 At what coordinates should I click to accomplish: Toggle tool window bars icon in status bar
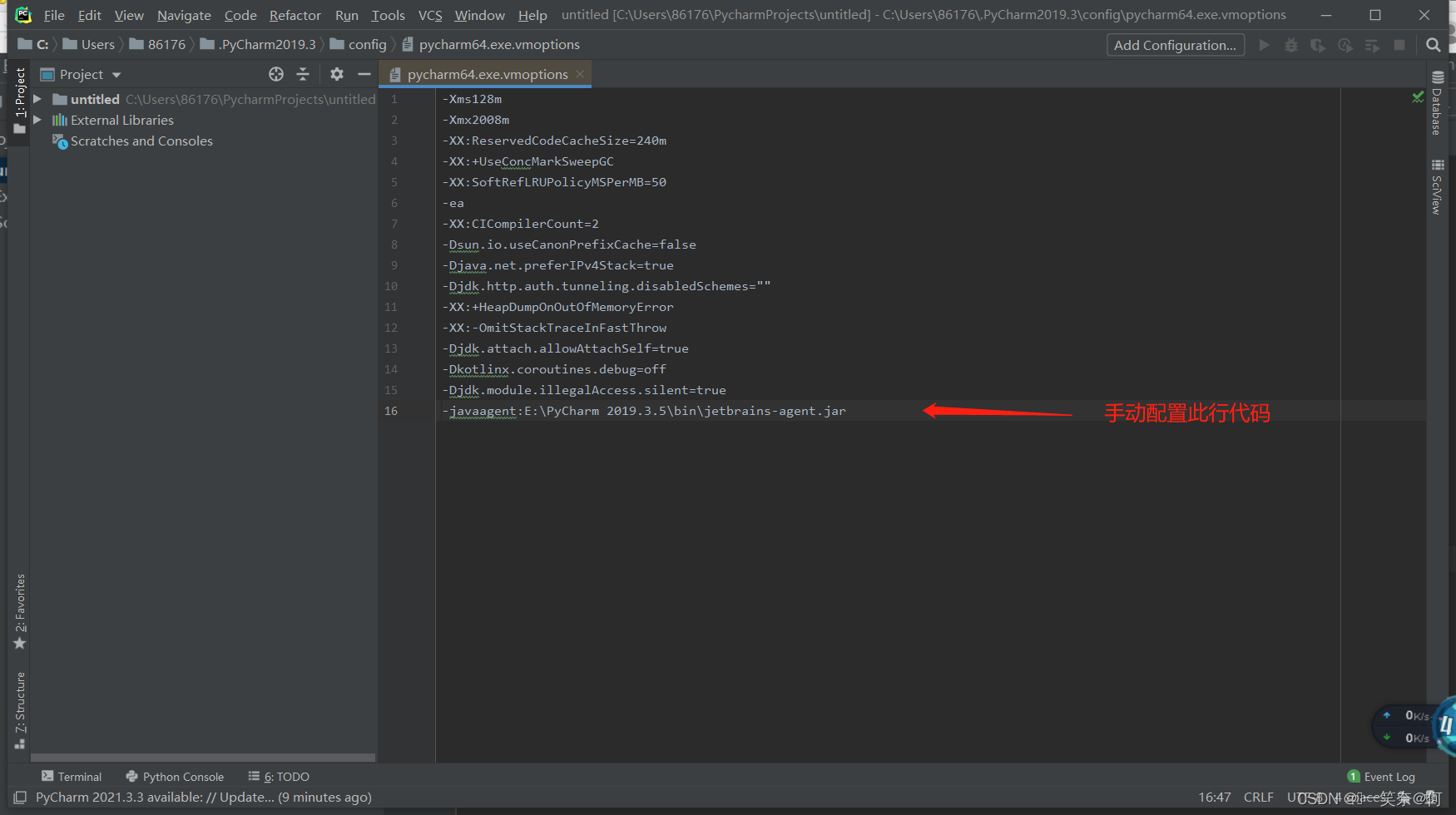(20, 798)
